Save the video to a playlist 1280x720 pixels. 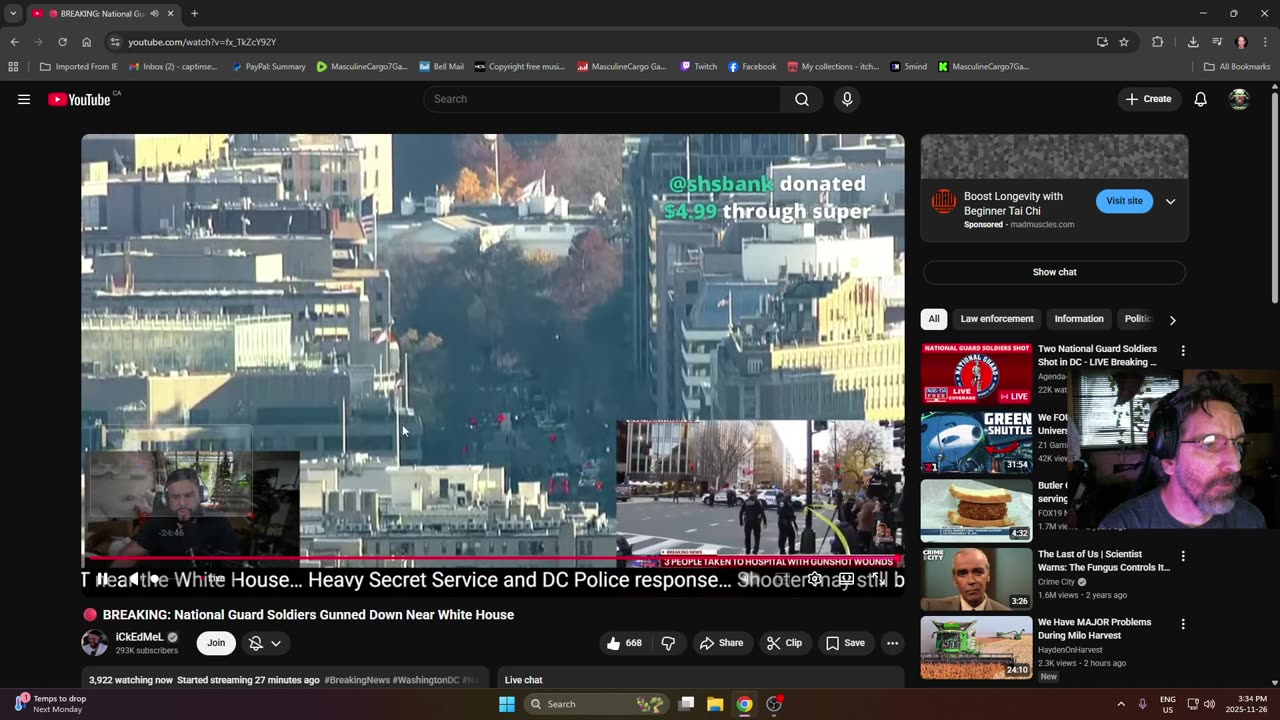click(846, 643)
